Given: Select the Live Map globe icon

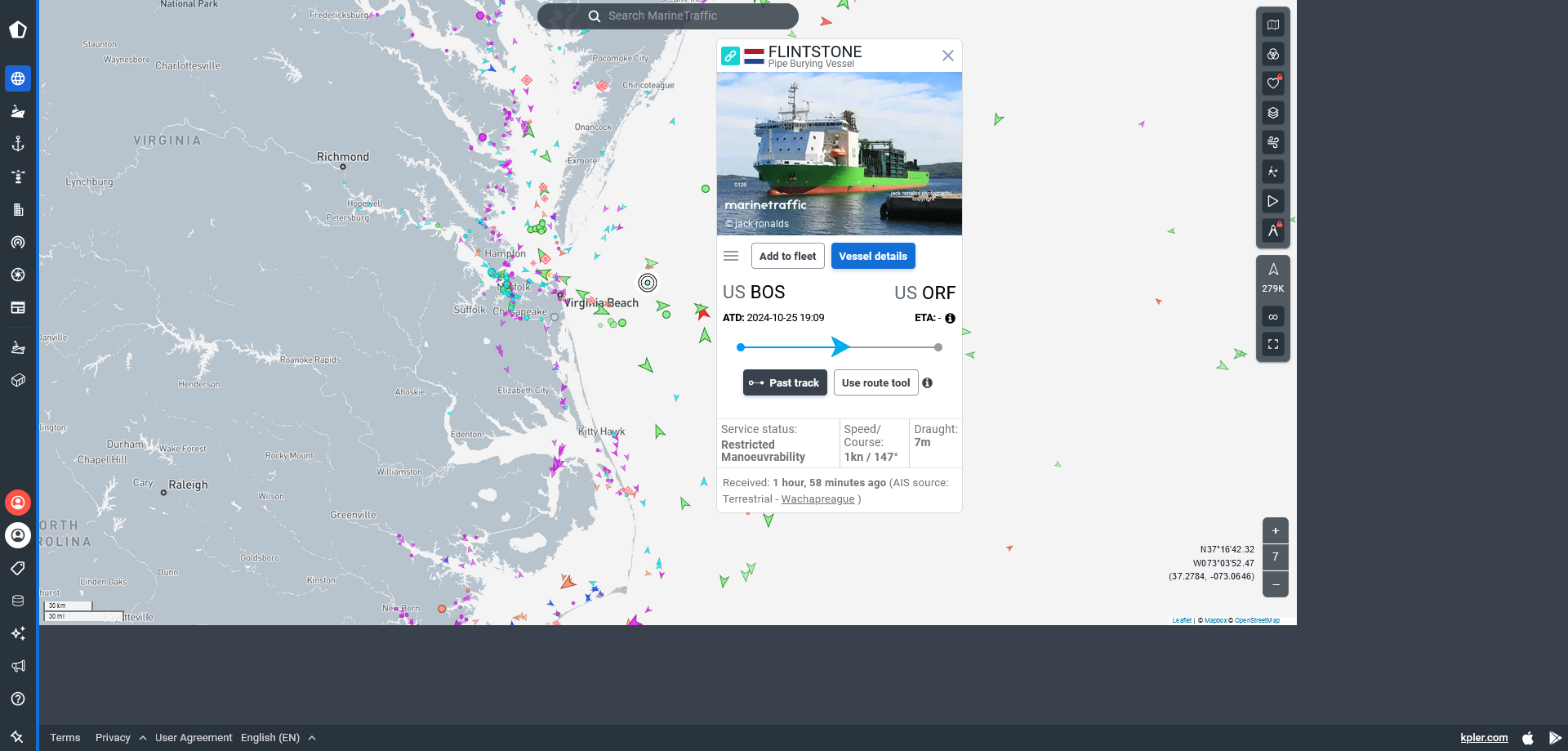Looking at the screenshot, I should (x=18, y=78).
